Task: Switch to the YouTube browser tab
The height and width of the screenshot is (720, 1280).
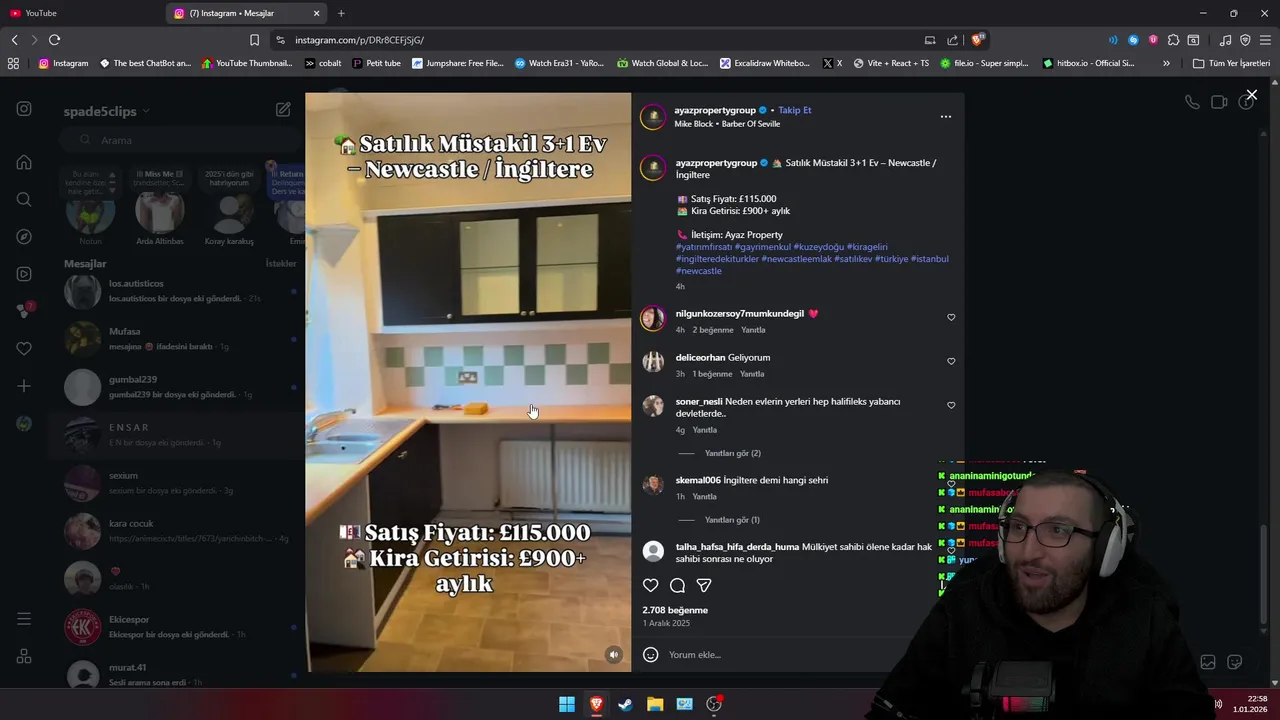Action: [80, 13]
